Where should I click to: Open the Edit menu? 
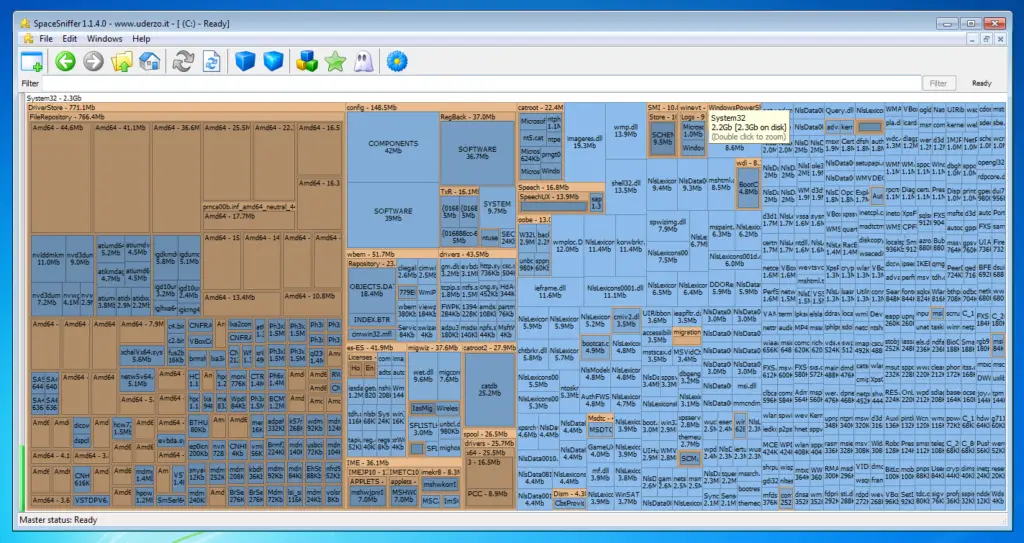(70, 39)
